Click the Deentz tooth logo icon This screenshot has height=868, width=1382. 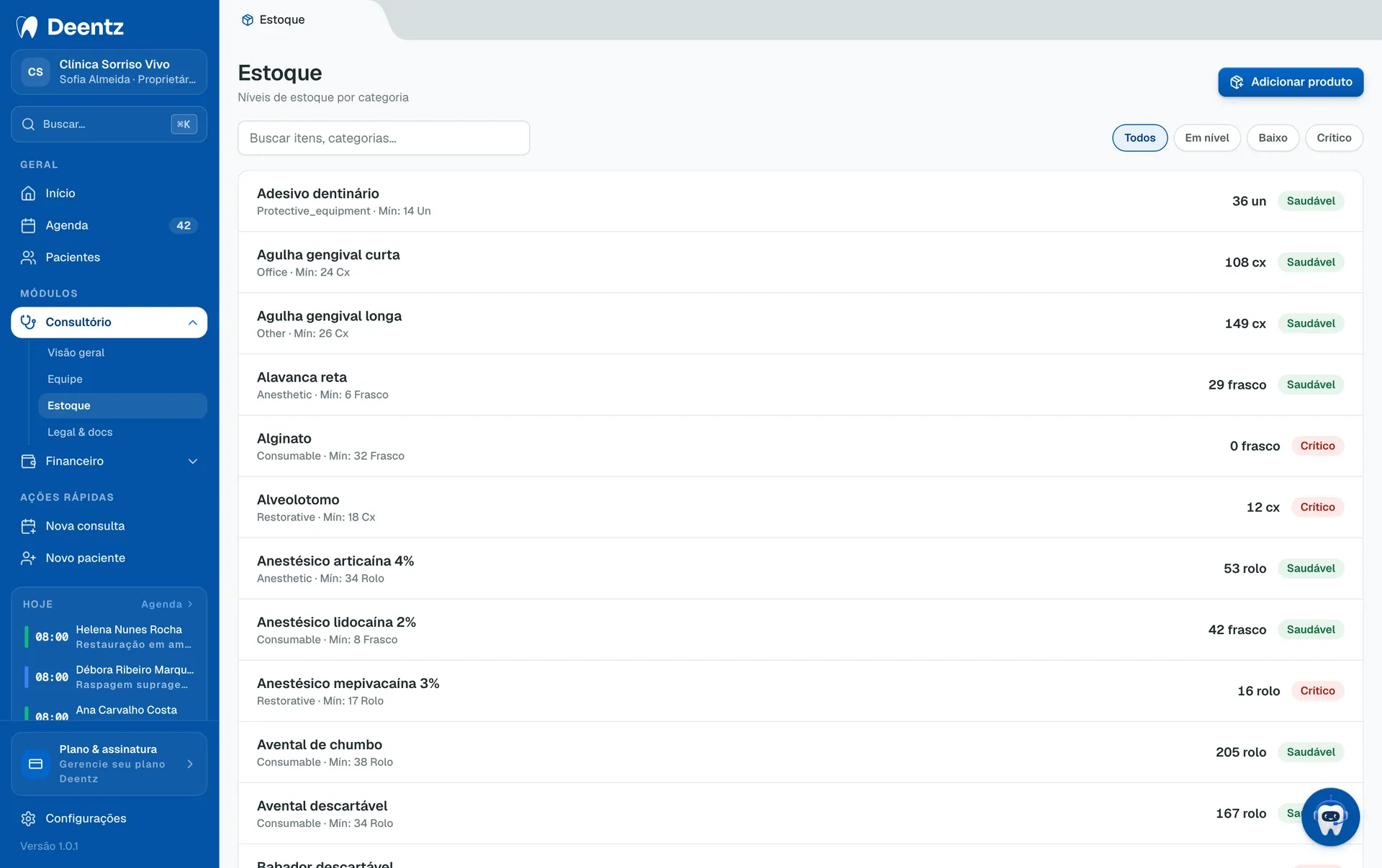27,27
